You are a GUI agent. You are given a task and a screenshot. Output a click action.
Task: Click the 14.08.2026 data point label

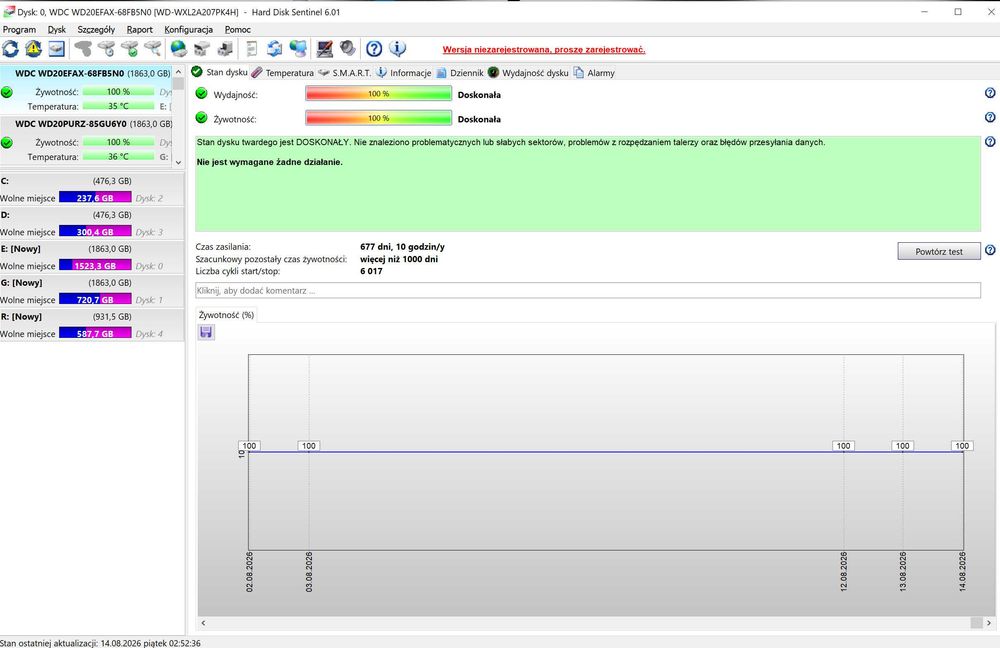[962, 446]
